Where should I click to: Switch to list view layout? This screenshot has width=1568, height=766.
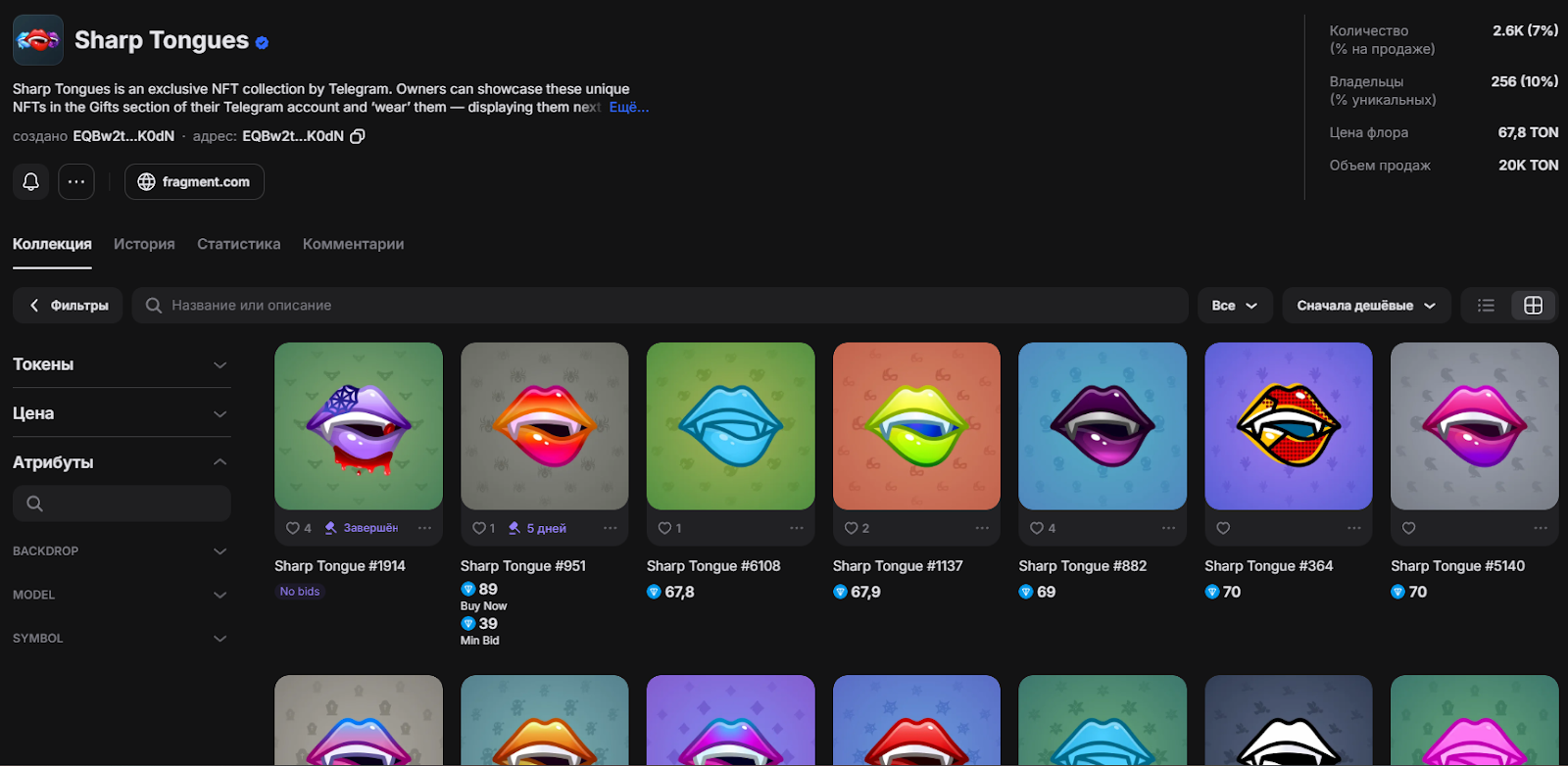1486,306
